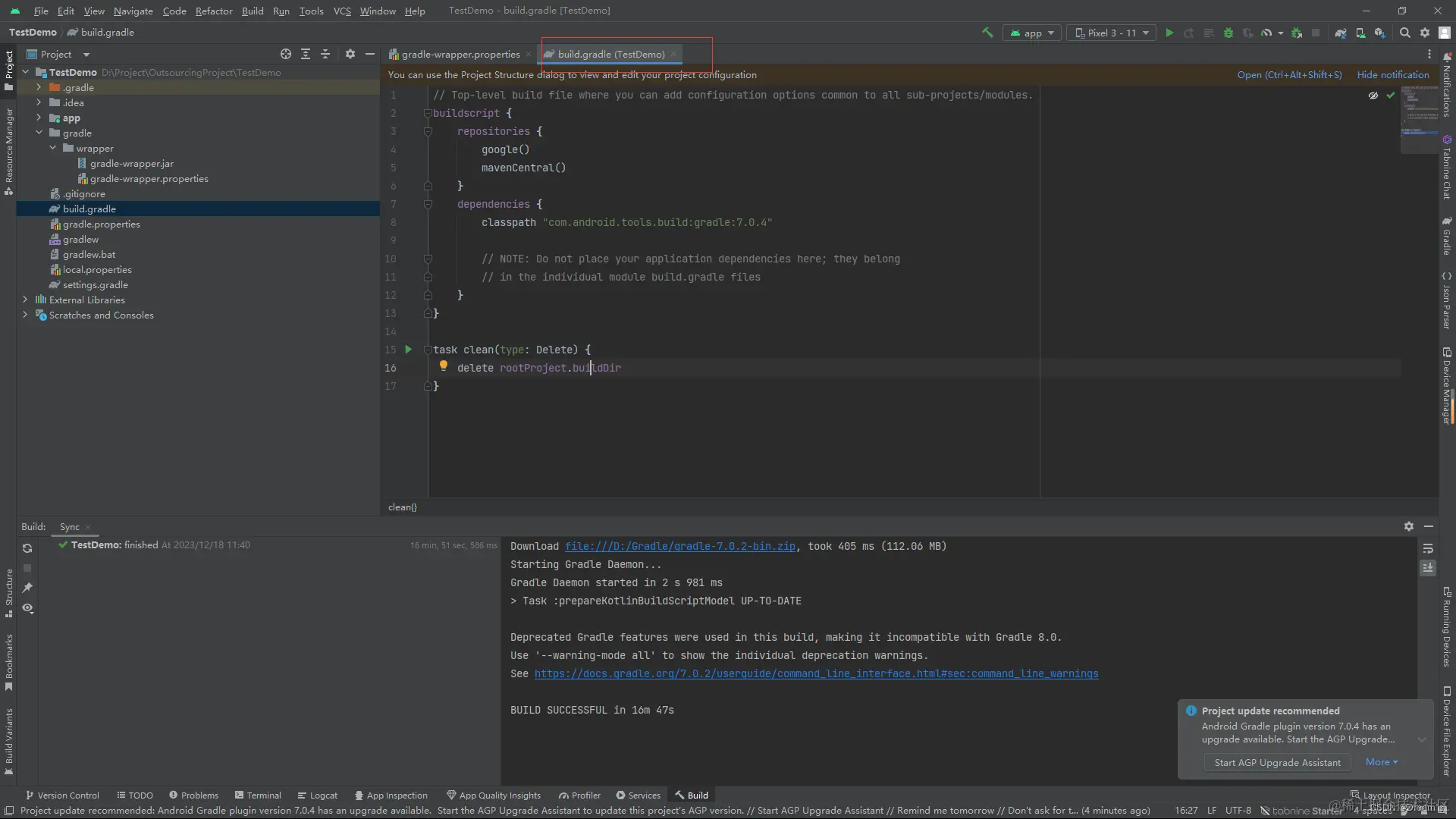Click the editor error stripe minimap
The width and height of the screenshot is (1456, 819).
(x=1419, y=120)
